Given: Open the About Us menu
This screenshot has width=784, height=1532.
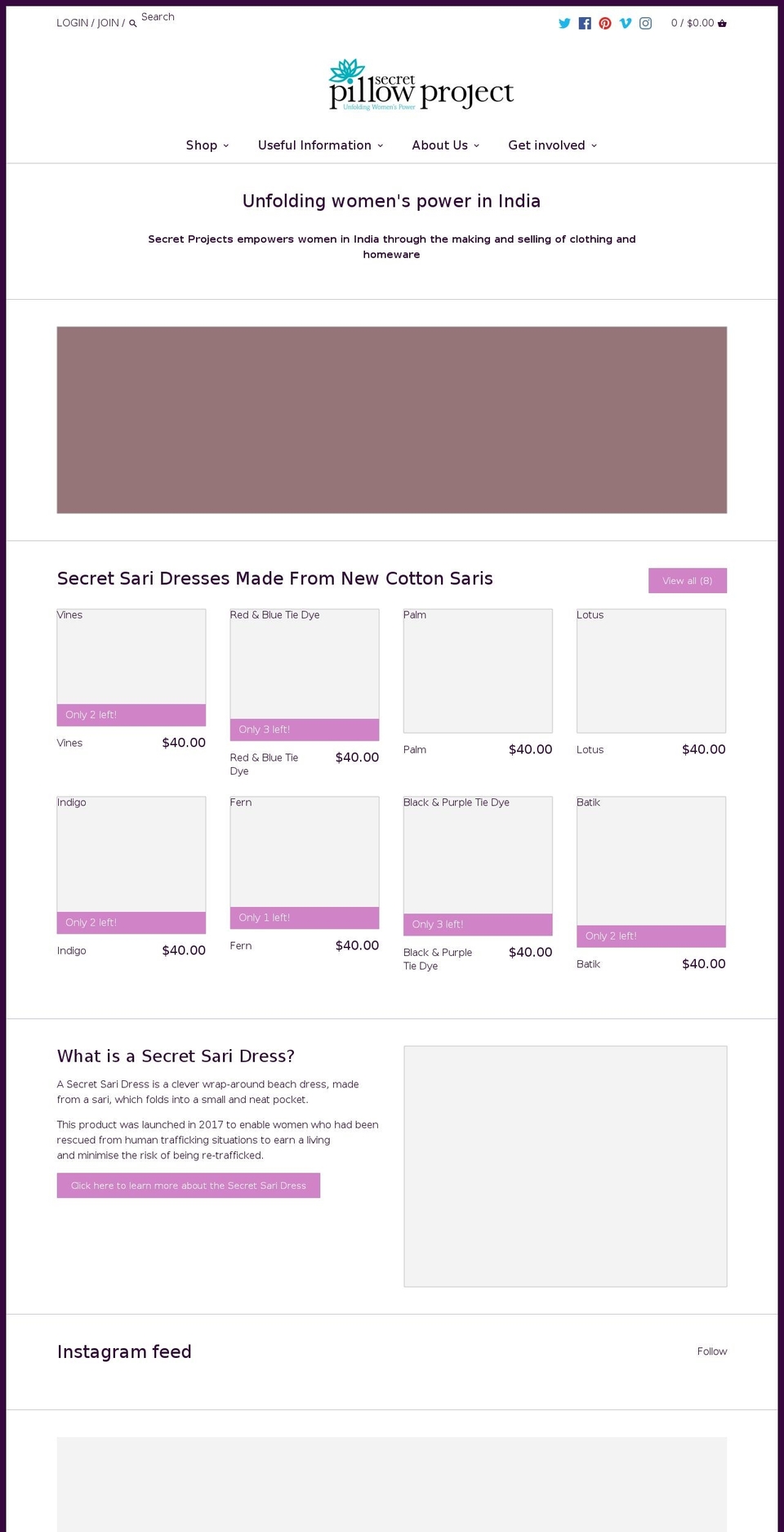Looking at the screenshot, I should (439, 145).
